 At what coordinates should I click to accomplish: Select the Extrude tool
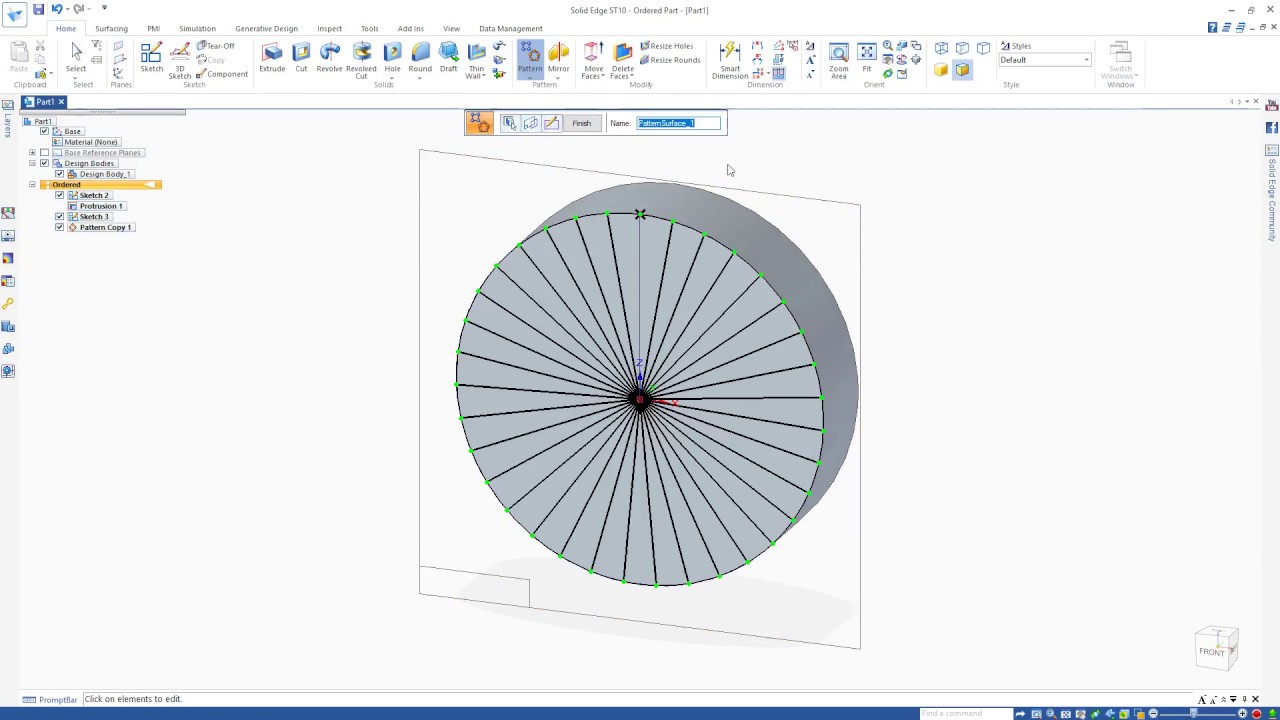click(x=272, y=58)
